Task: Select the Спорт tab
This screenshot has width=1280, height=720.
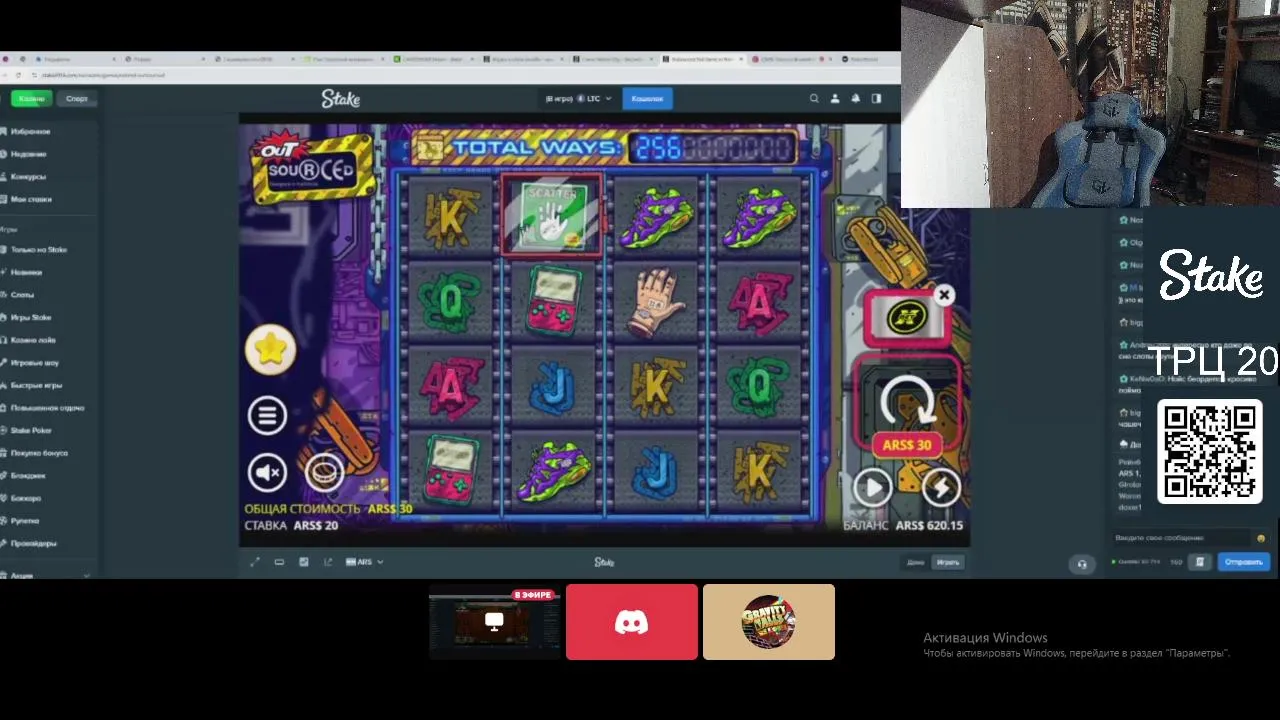Action: 76,99
